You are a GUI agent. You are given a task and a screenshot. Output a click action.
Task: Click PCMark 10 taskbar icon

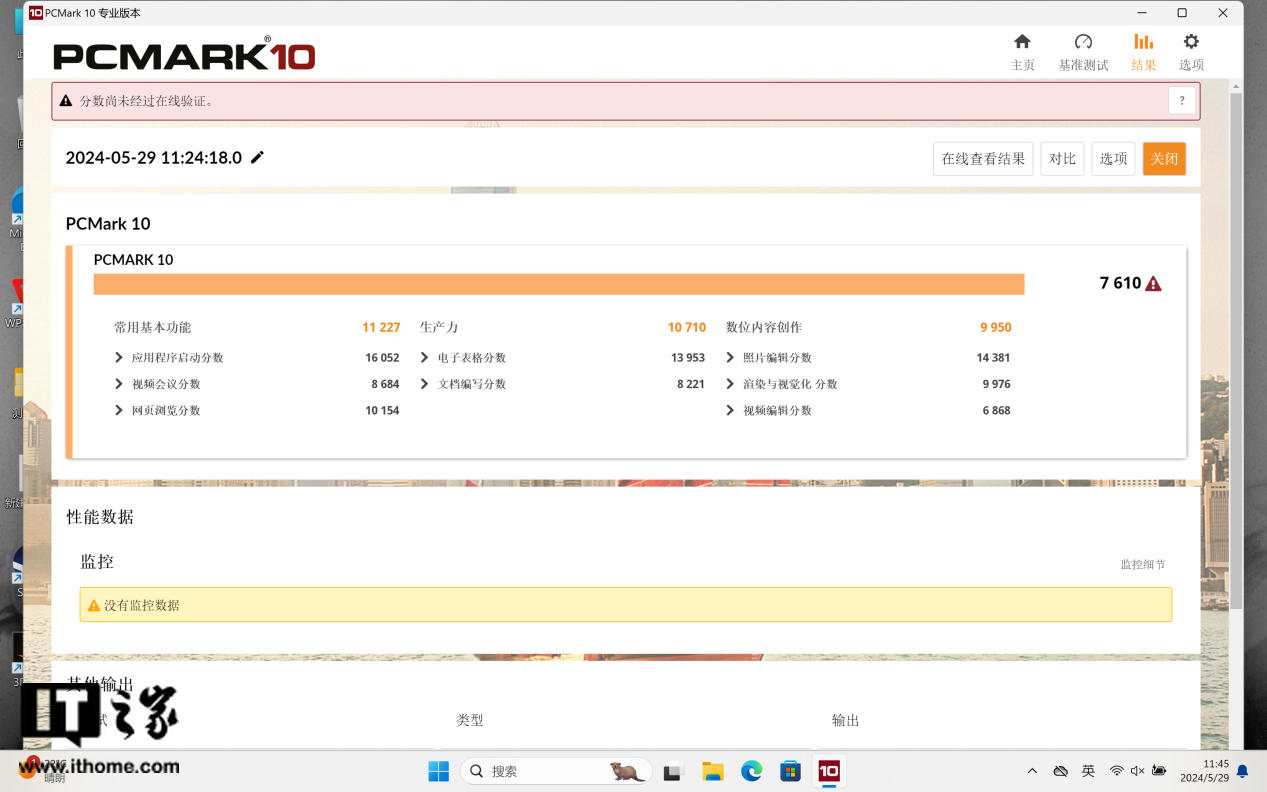pos(829,771)
